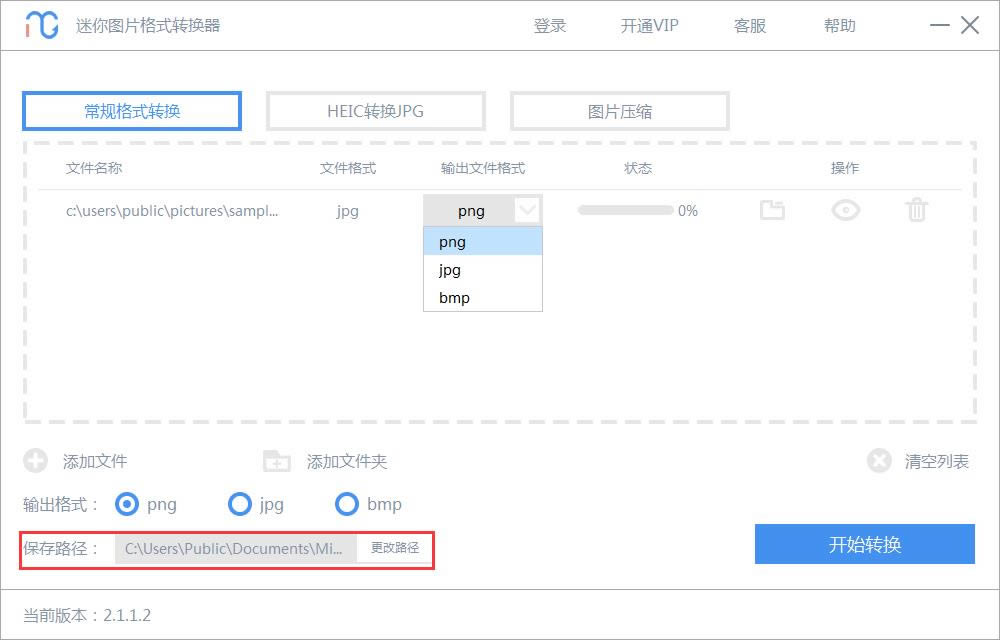This screenshot has height=640, width=1000.
Task: Click the 当前版本：2.1.1.2 version text
Action: point(87,615)
